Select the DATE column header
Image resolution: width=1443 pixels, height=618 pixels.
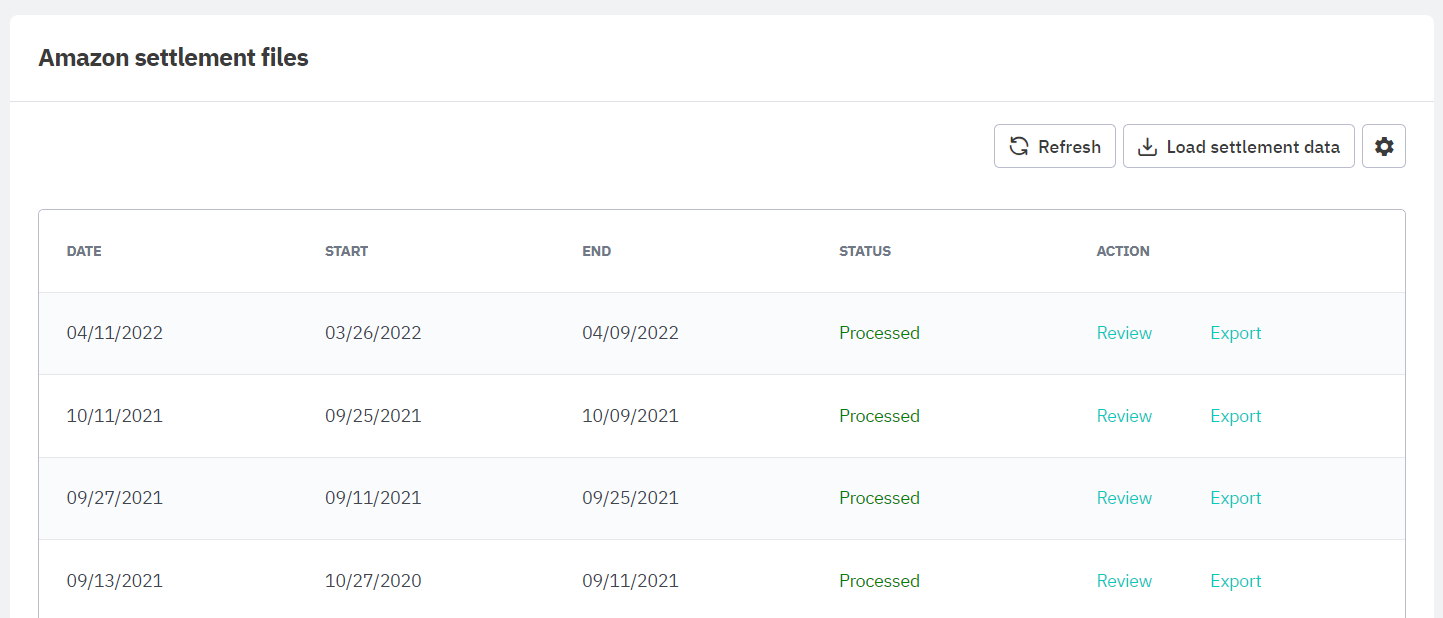[x=84, y=251]
